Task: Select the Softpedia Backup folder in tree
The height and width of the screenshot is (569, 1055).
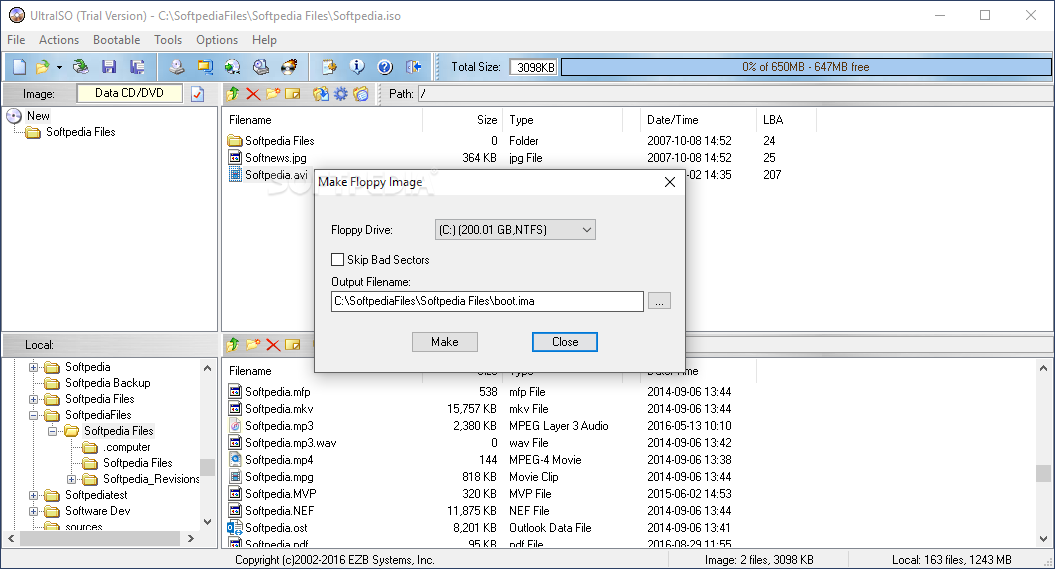Action: pyautogui.click(x=107, y=383)
